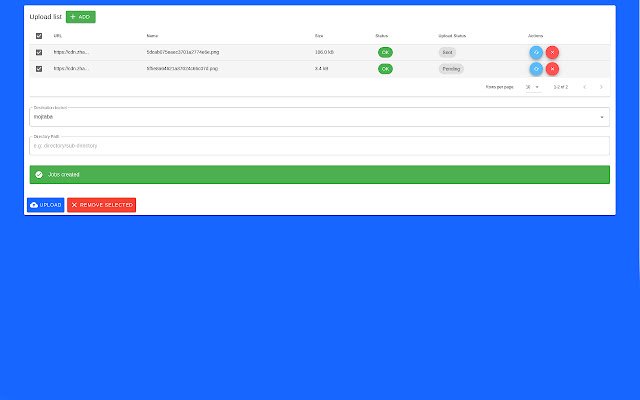The width and height of the screenshot is (640, 400).
Task: Click the OK status badge in the Pending row
Action: (x=385, y=69)
